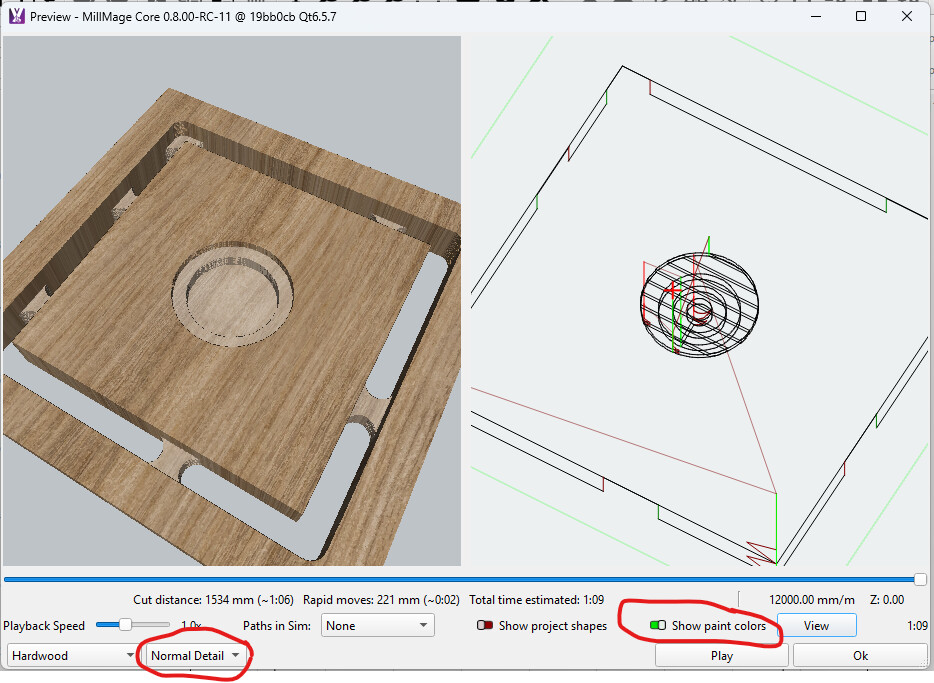The height and width of the screenshot is (683, 934).
Task: Click the preview timeline progress handle
Action: pyautogui.click(x=920, y=579)
